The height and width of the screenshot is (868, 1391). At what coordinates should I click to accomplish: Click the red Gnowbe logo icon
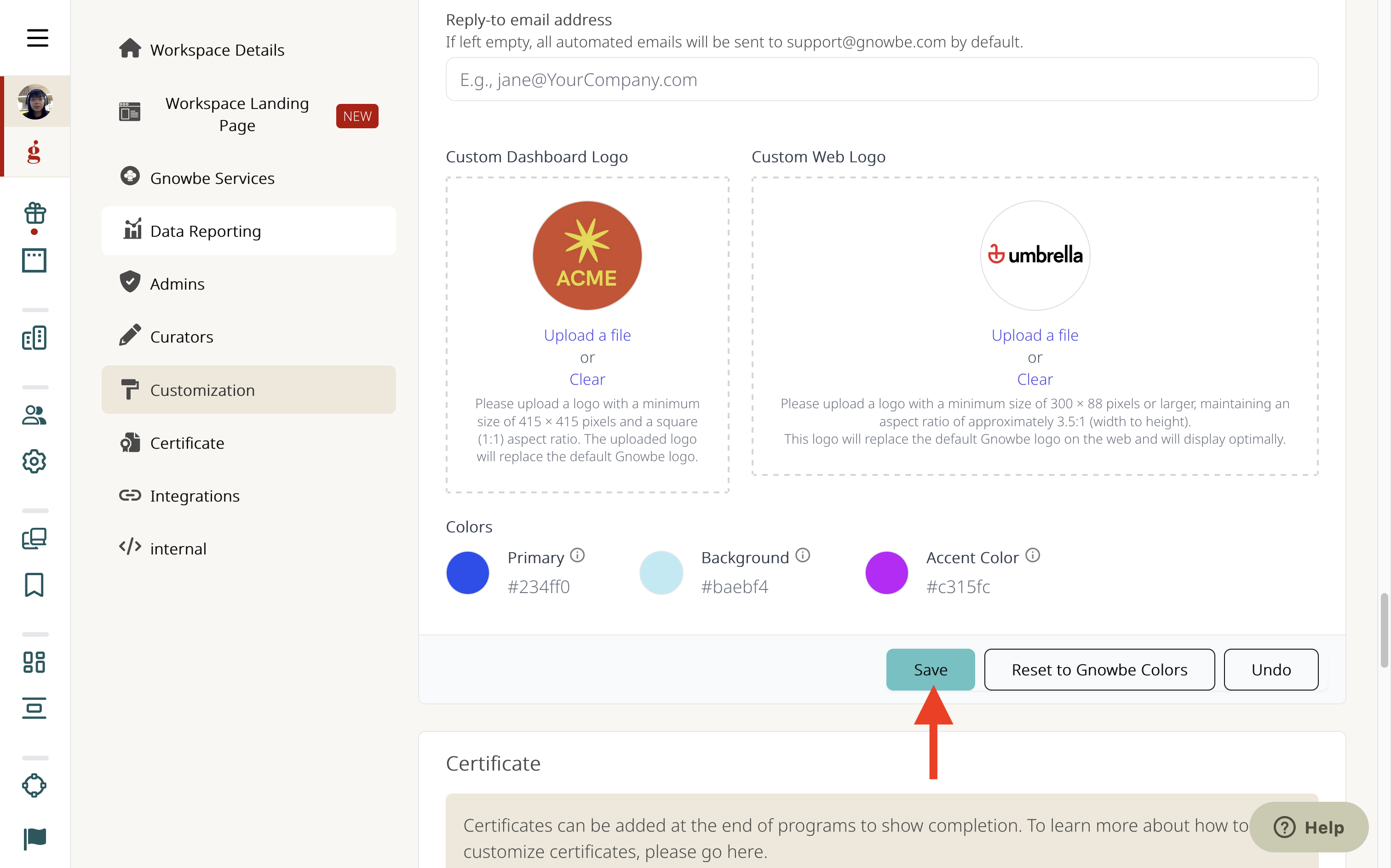tap(34, 152)
